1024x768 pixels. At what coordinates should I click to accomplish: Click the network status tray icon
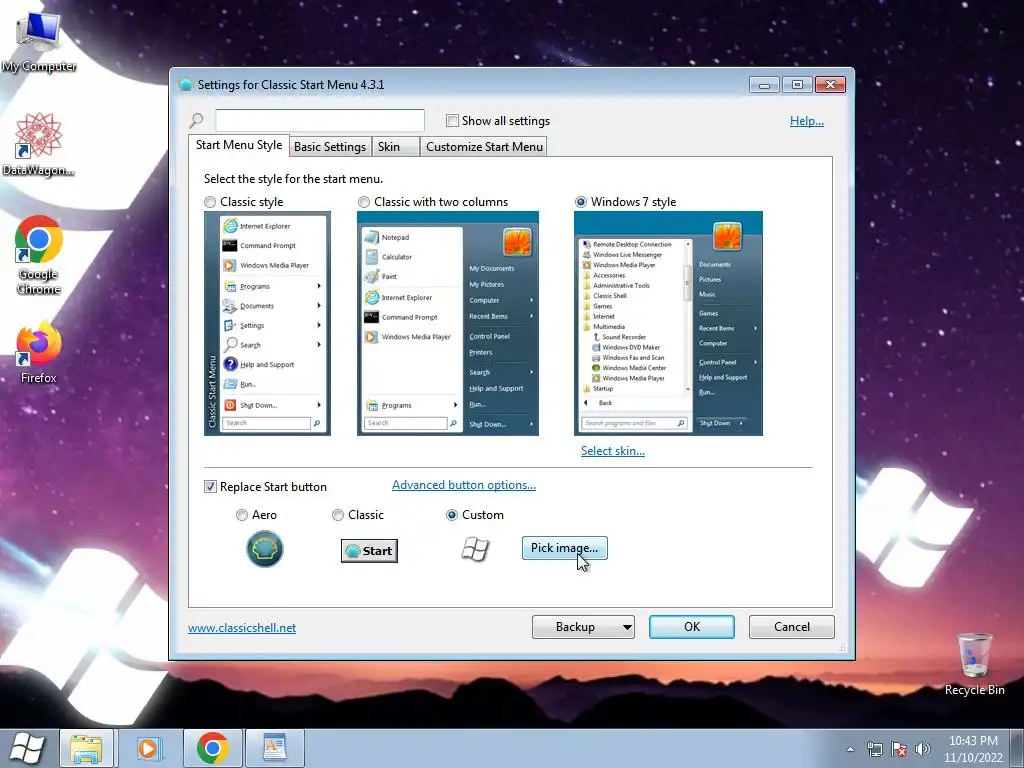click(x=874, y=749)
